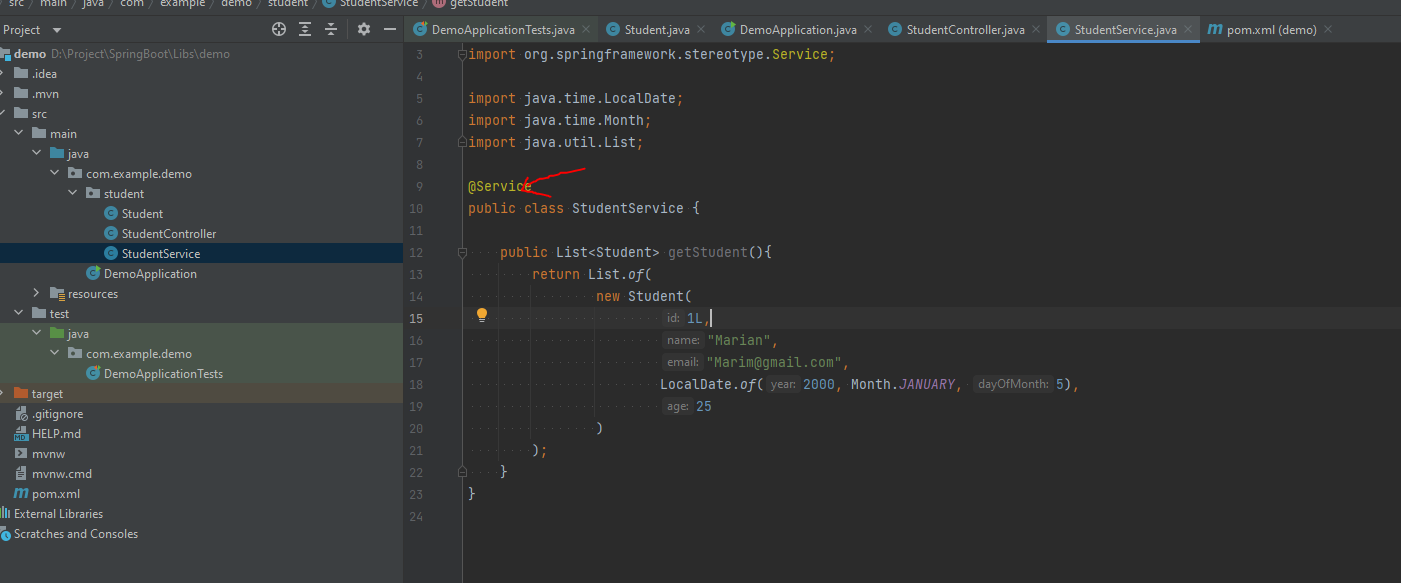Click line number 10 in the gutter

pyautogui.click(x=416, y=209)
